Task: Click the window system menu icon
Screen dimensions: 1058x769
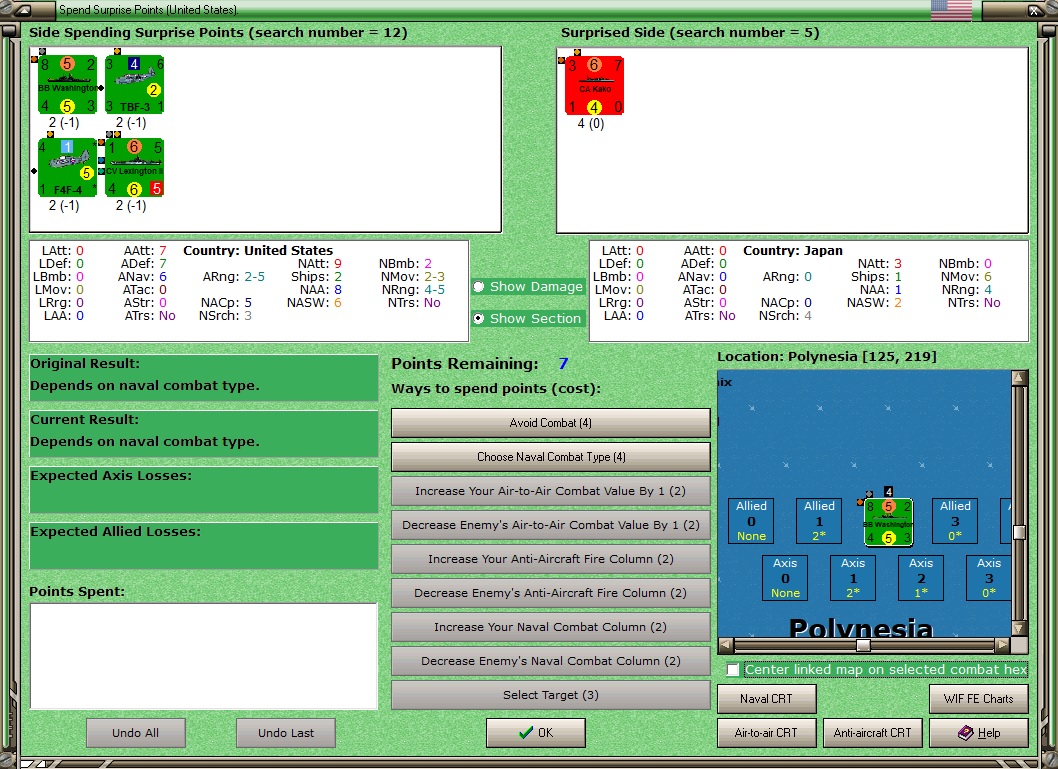Action: coord(23,10)
